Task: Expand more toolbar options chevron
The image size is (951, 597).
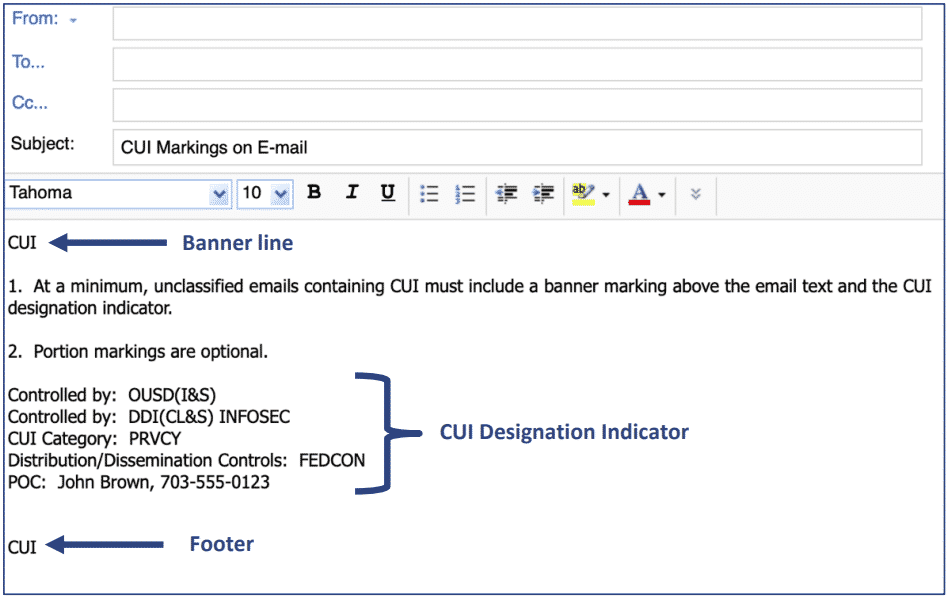Action: 696,194
